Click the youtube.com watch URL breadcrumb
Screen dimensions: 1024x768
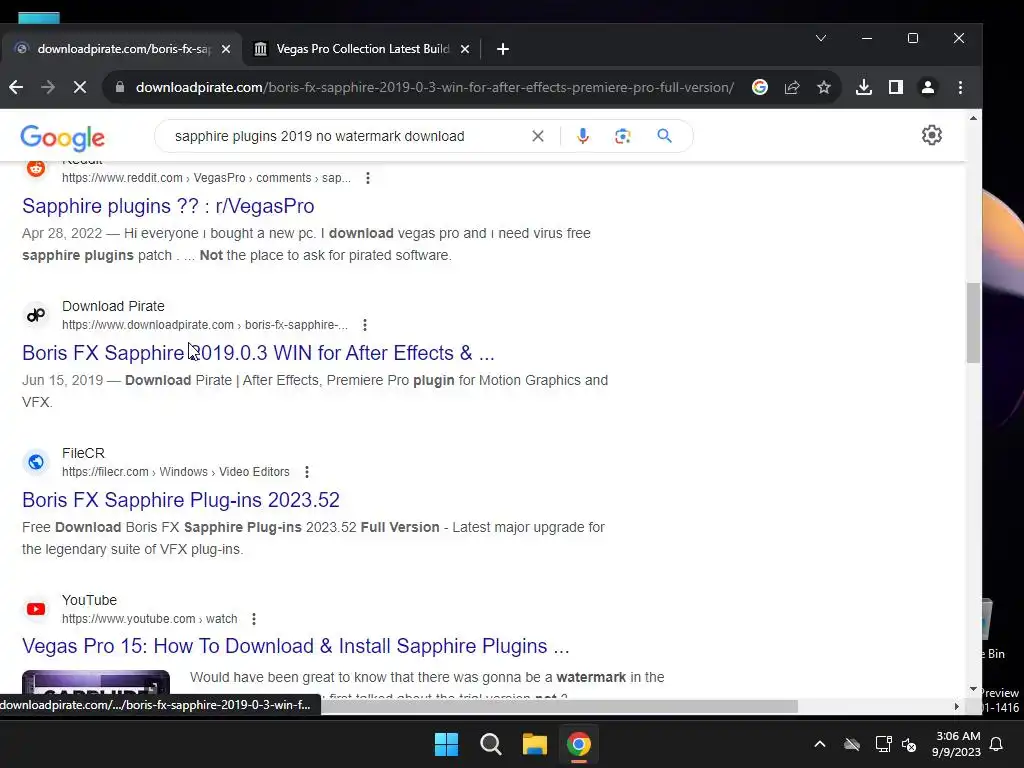point(150,618)
